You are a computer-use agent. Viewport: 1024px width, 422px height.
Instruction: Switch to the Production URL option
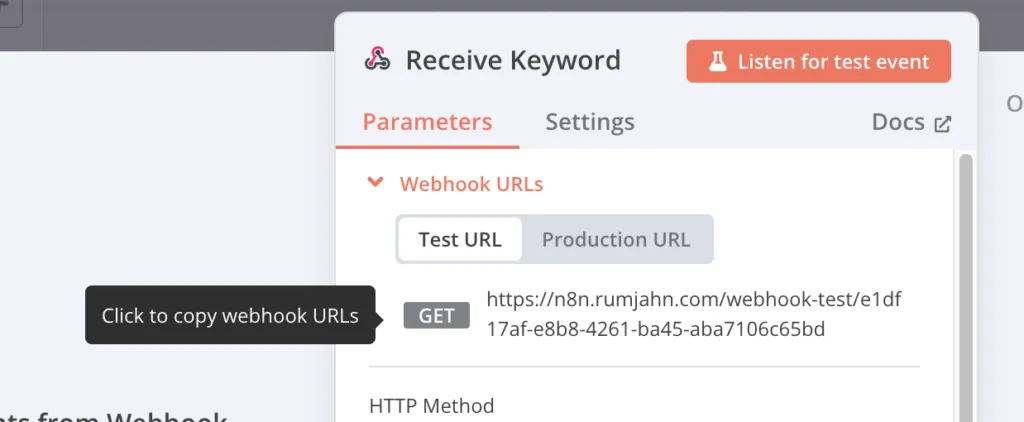[615, 239]
